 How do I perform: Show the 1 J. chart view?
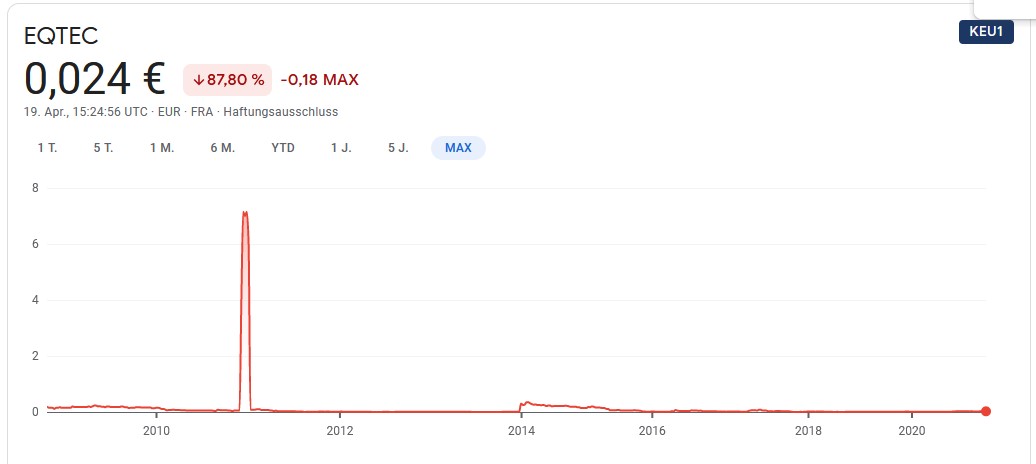341,148
